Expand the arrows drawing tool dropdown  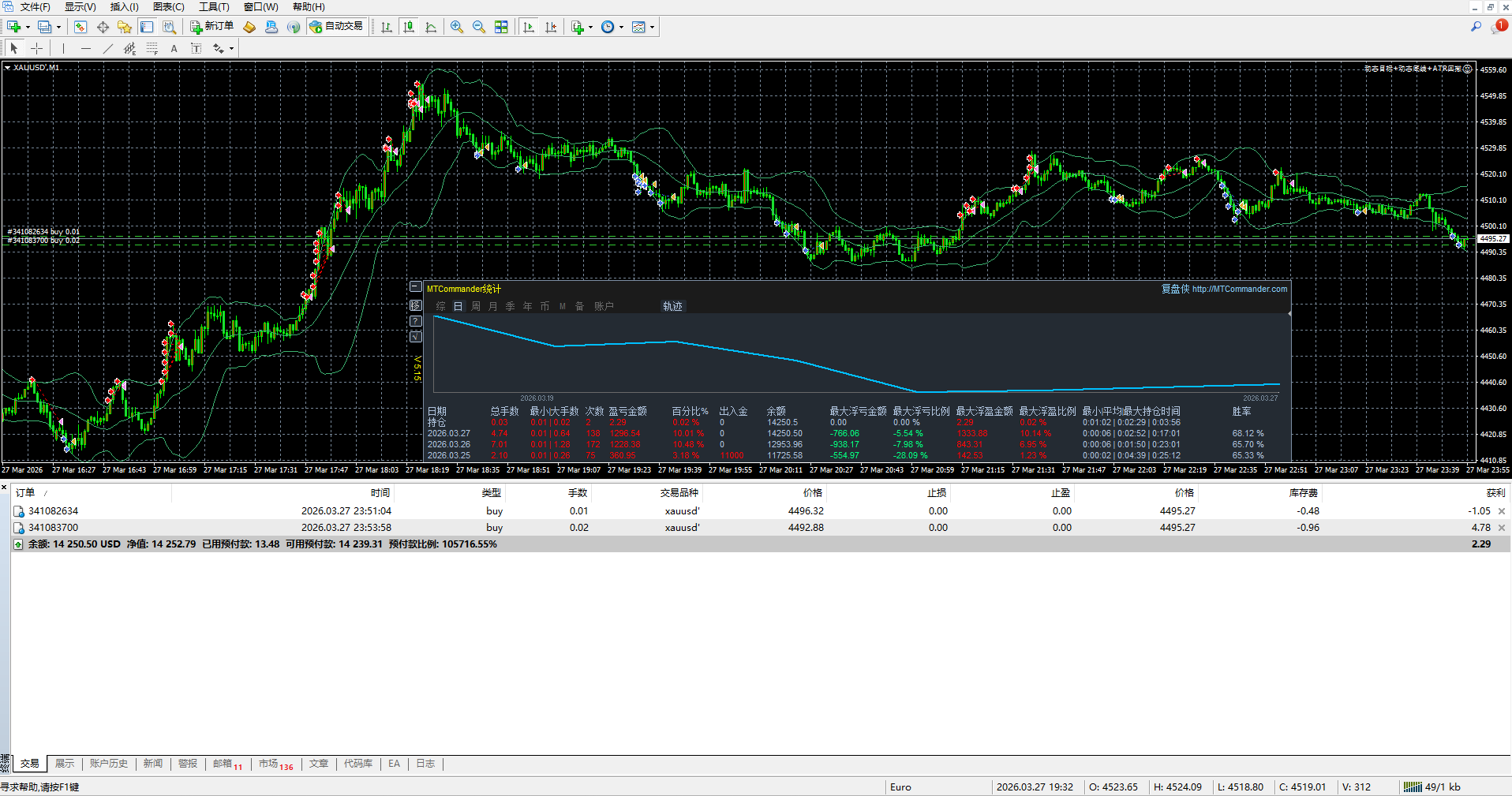tap(231, 49)
